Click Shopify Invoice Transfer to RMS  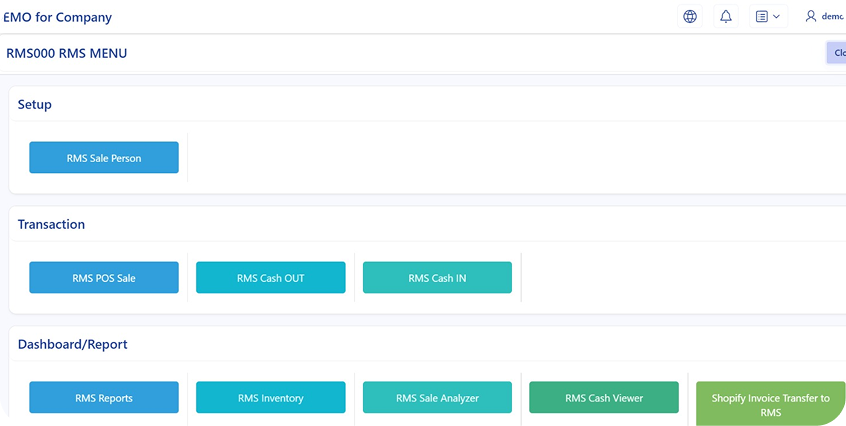[x=770, y=404]
